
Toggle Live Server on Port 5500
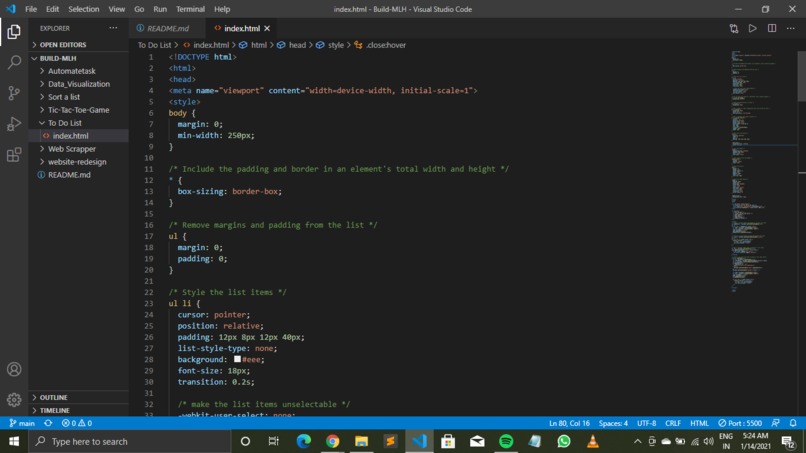[x=740, y=423]
